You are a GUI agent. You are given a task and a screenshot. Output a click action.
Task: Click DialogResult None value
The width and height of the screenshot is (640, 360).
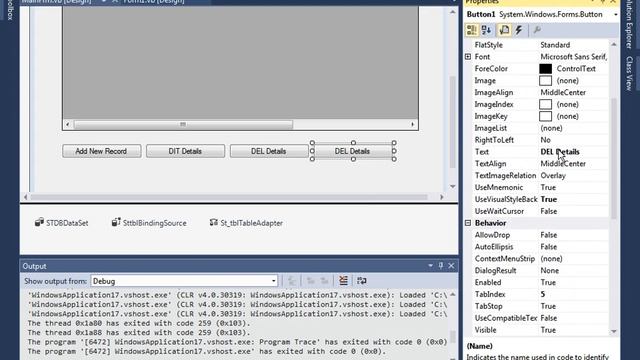(x=549, y=270)
